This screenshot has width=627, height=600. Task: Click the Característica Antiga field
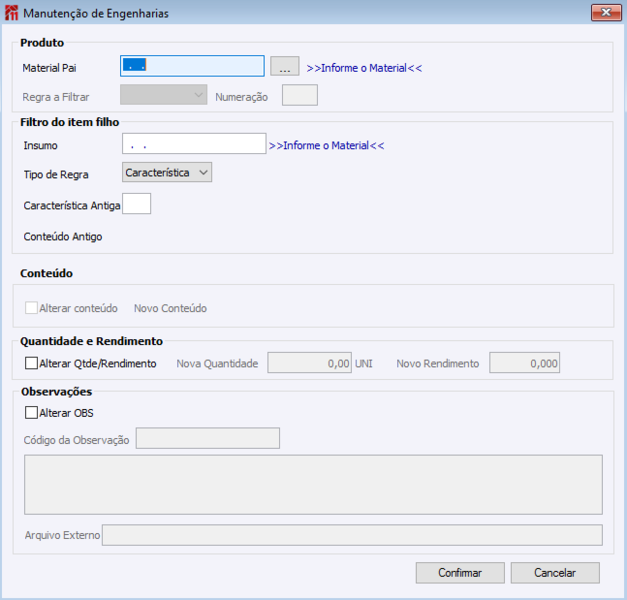point(136,204)
